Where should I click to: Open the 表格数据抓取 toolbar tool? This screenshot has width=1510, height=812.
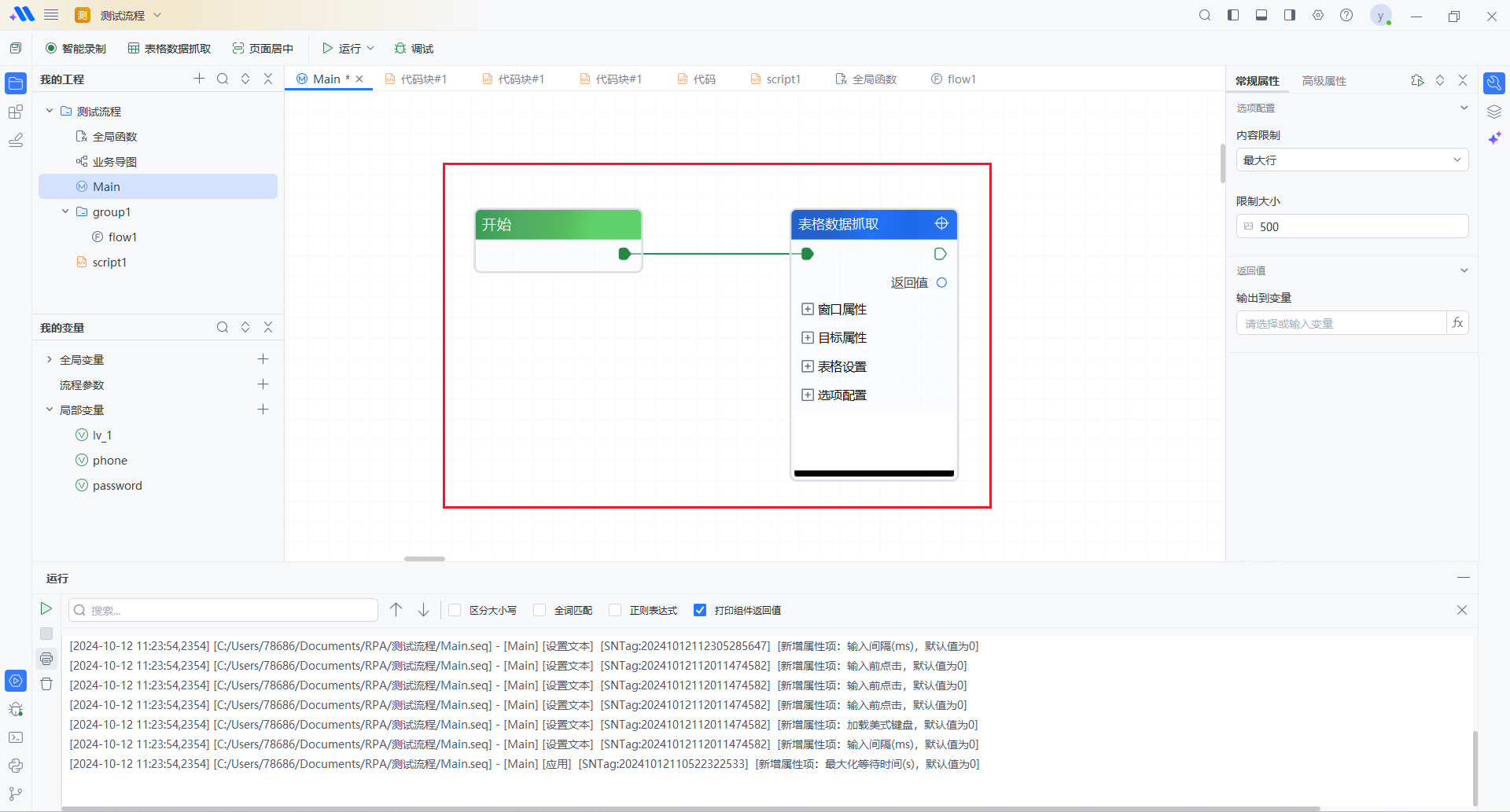[169, 49]
